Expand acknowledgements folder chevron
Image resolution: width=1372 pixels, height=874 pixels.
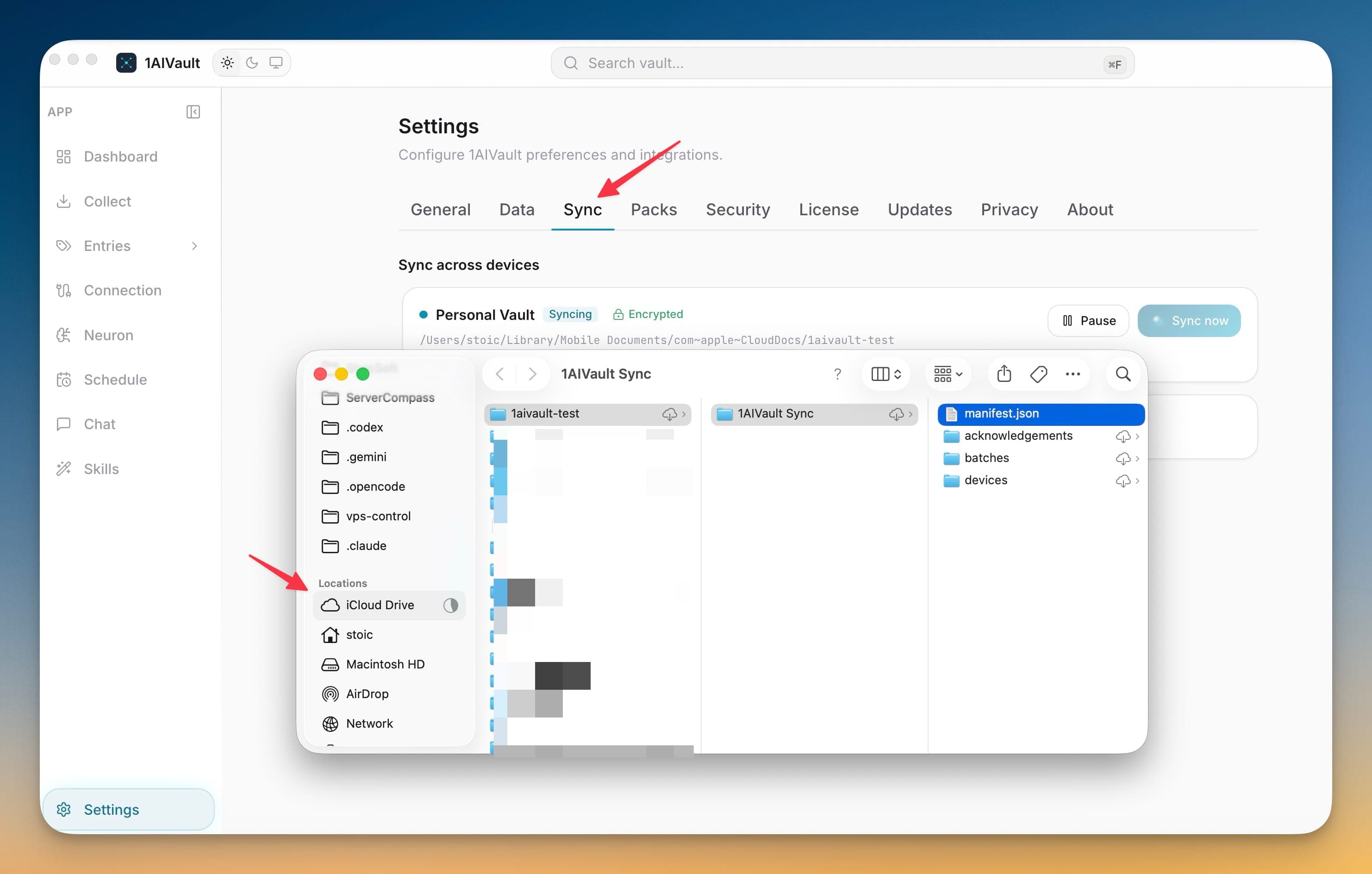coord(1137,437)
